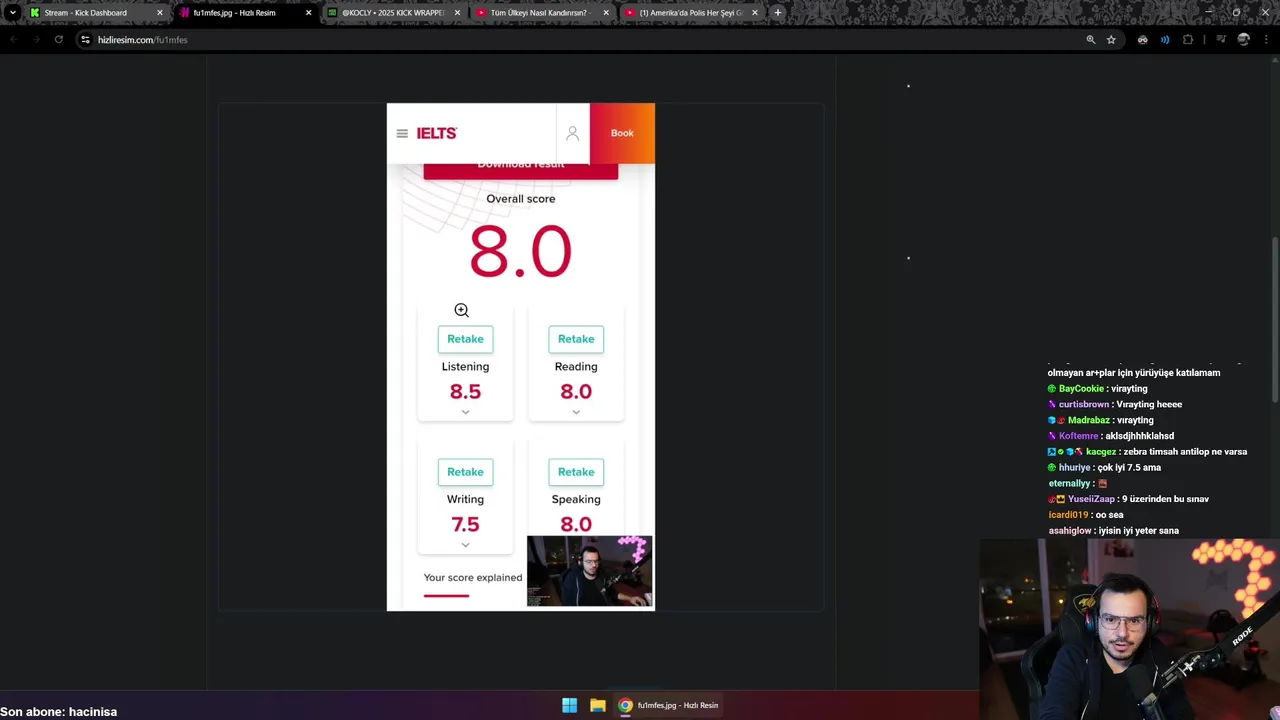Click the red Book button
The width and height of the screenshot is (1280, 720).
pyautogui.click(x=622, y=133)
